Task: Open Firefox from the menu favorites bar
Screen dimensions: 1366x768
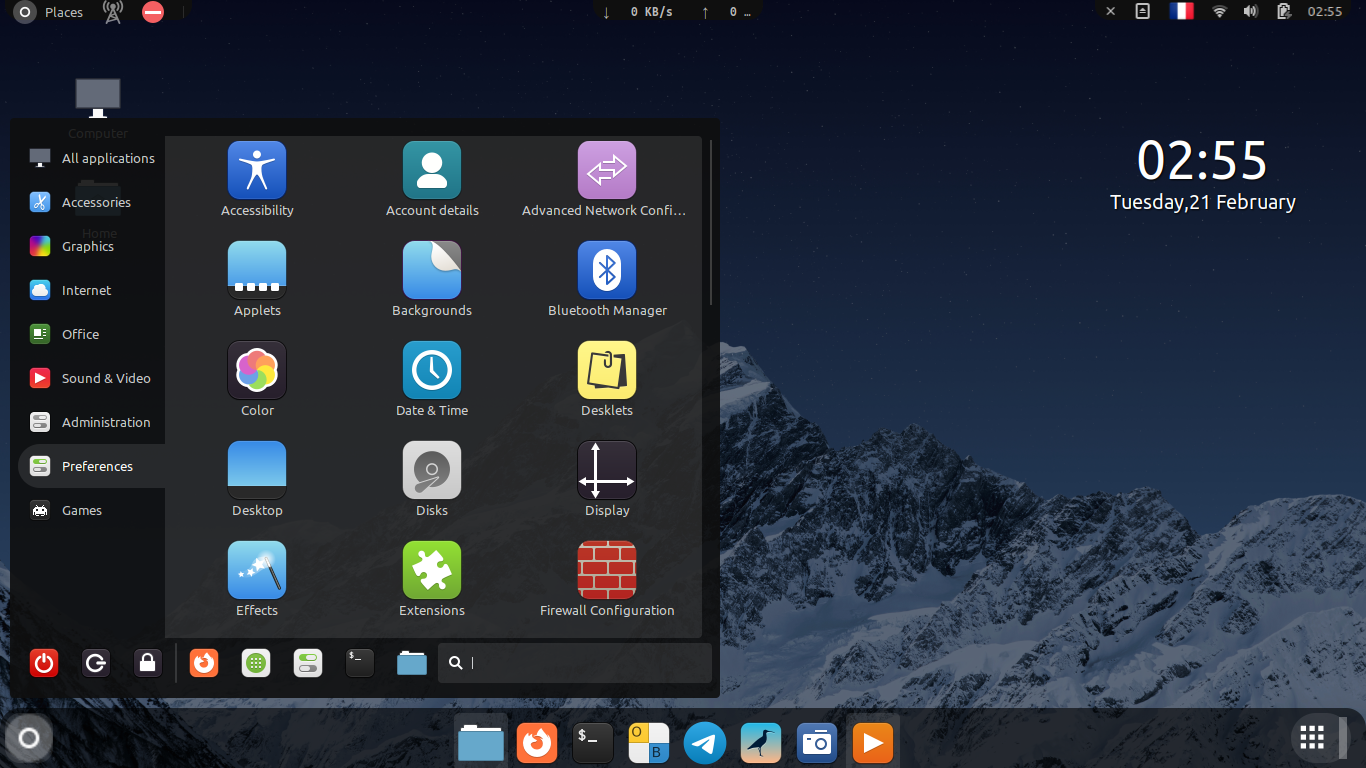Action: tap(204, 663)
